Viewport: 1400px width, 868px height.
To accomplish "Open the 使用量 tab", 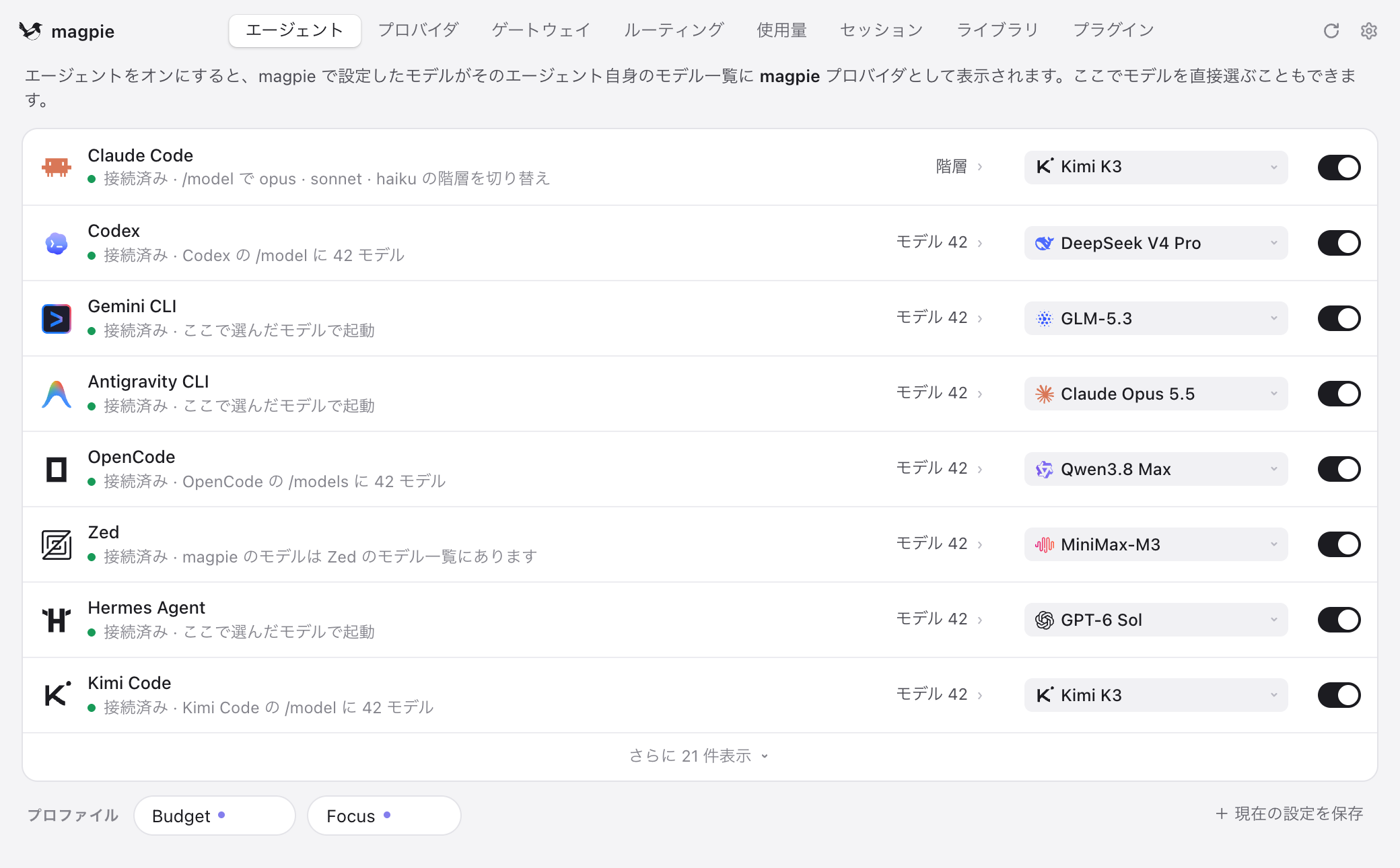I will (x=781, y=30).
